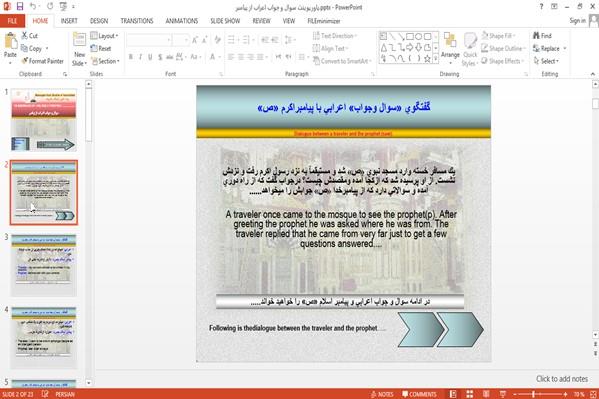Apply Underline formatting
The width and height of the screenshot is (599, 399).
click(150, 57)
